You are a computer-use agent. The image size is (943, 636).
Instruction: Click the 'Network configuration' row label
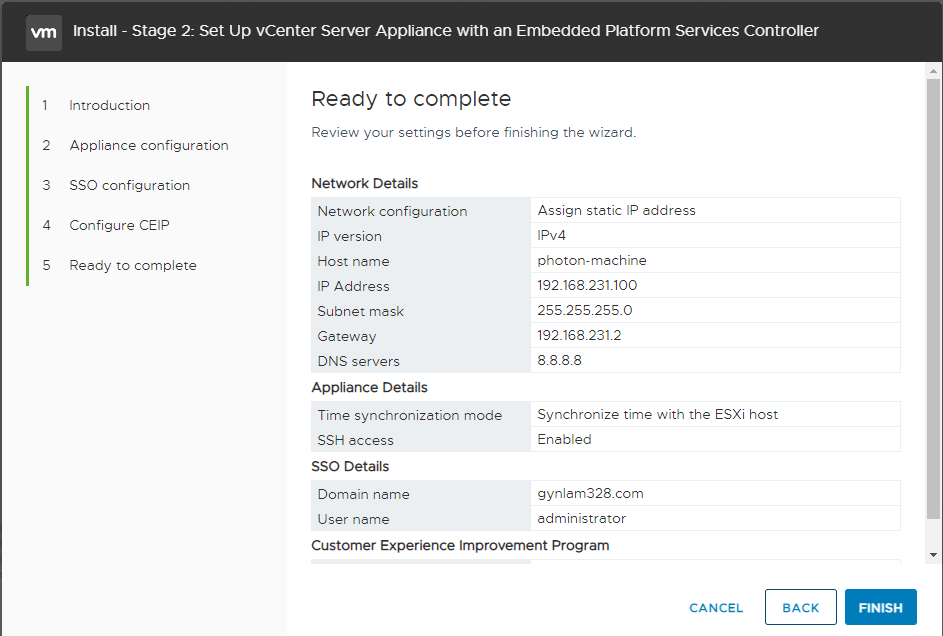pyautogui.click(x=392, y=212)
